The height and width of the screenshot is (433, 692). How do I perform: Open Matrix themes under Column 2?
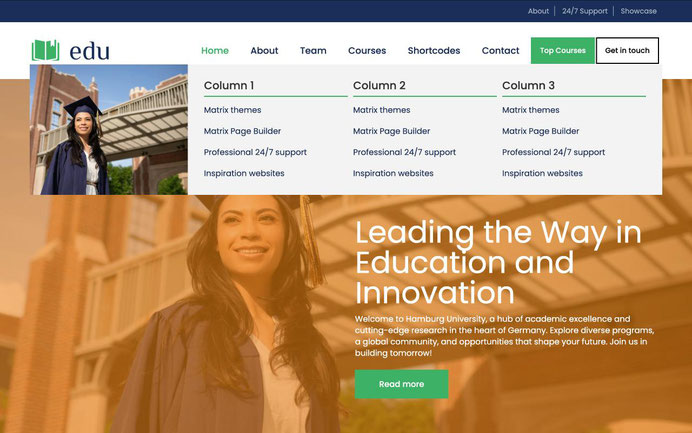pos(382,110)
